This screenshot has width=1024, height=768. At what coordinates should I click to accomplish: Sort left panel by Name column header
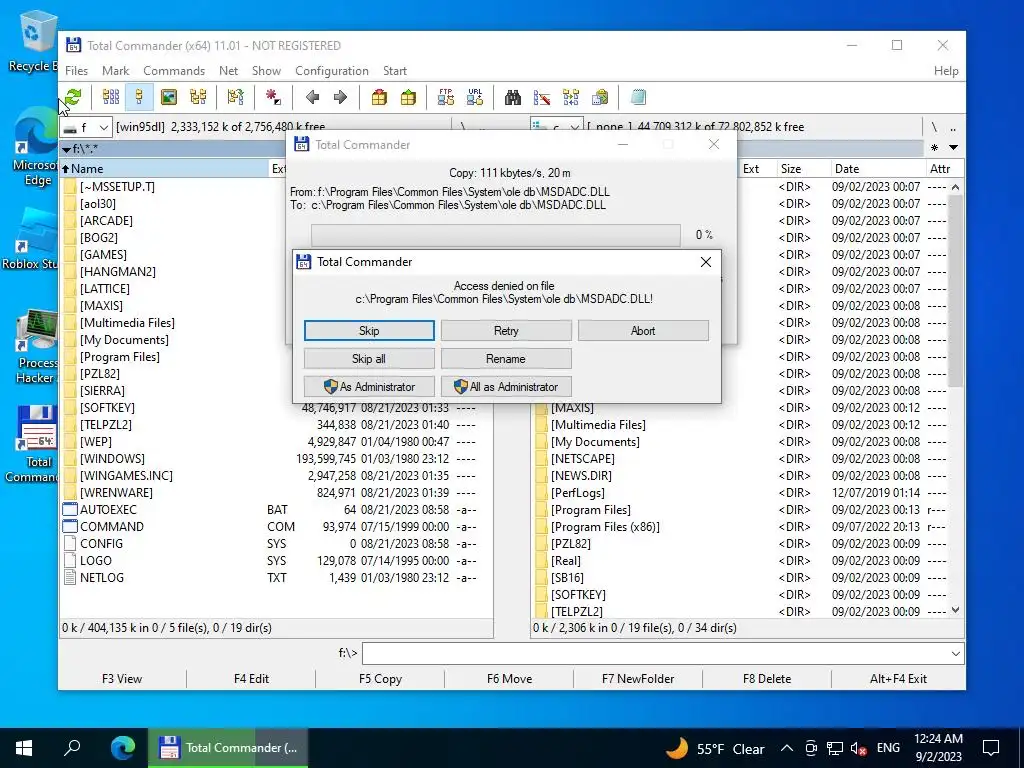(164, 168)
